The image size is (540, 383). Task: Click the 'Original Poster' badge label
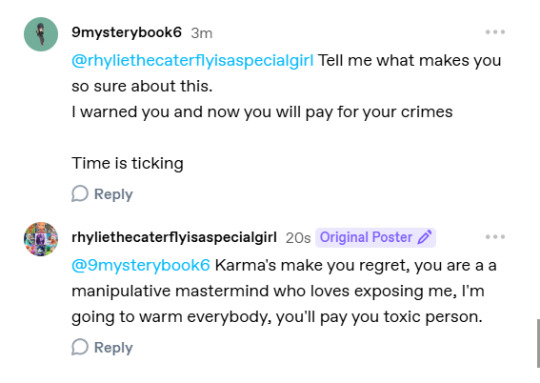tap(366, 237)
